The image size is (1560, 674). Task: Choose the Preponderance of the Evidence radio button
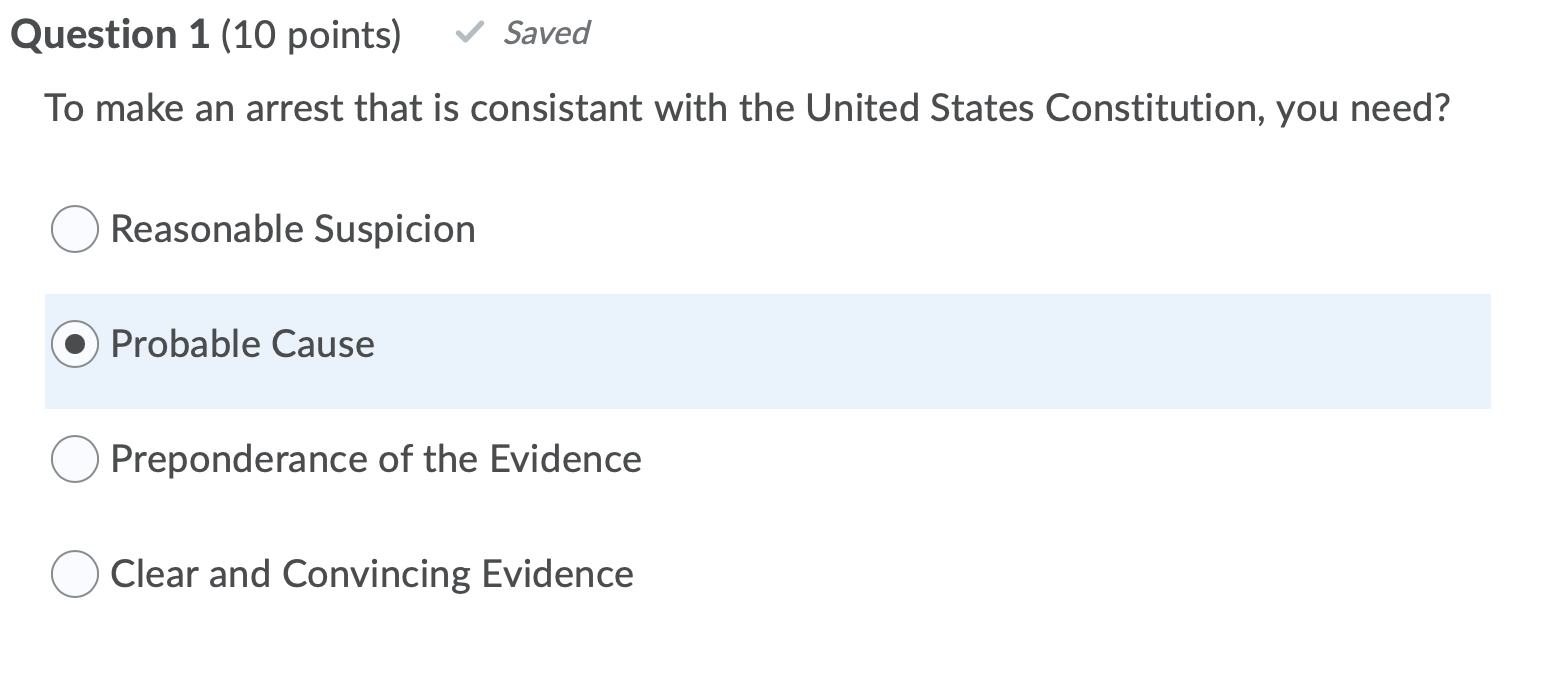[75, 459]
